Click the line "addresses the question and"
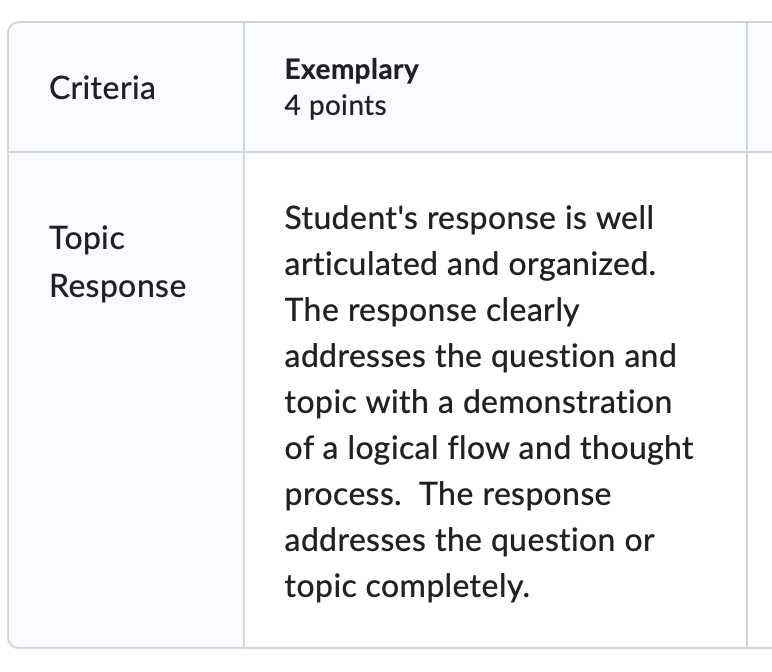Viewport: 772px width, 672px height. (481, 356)
